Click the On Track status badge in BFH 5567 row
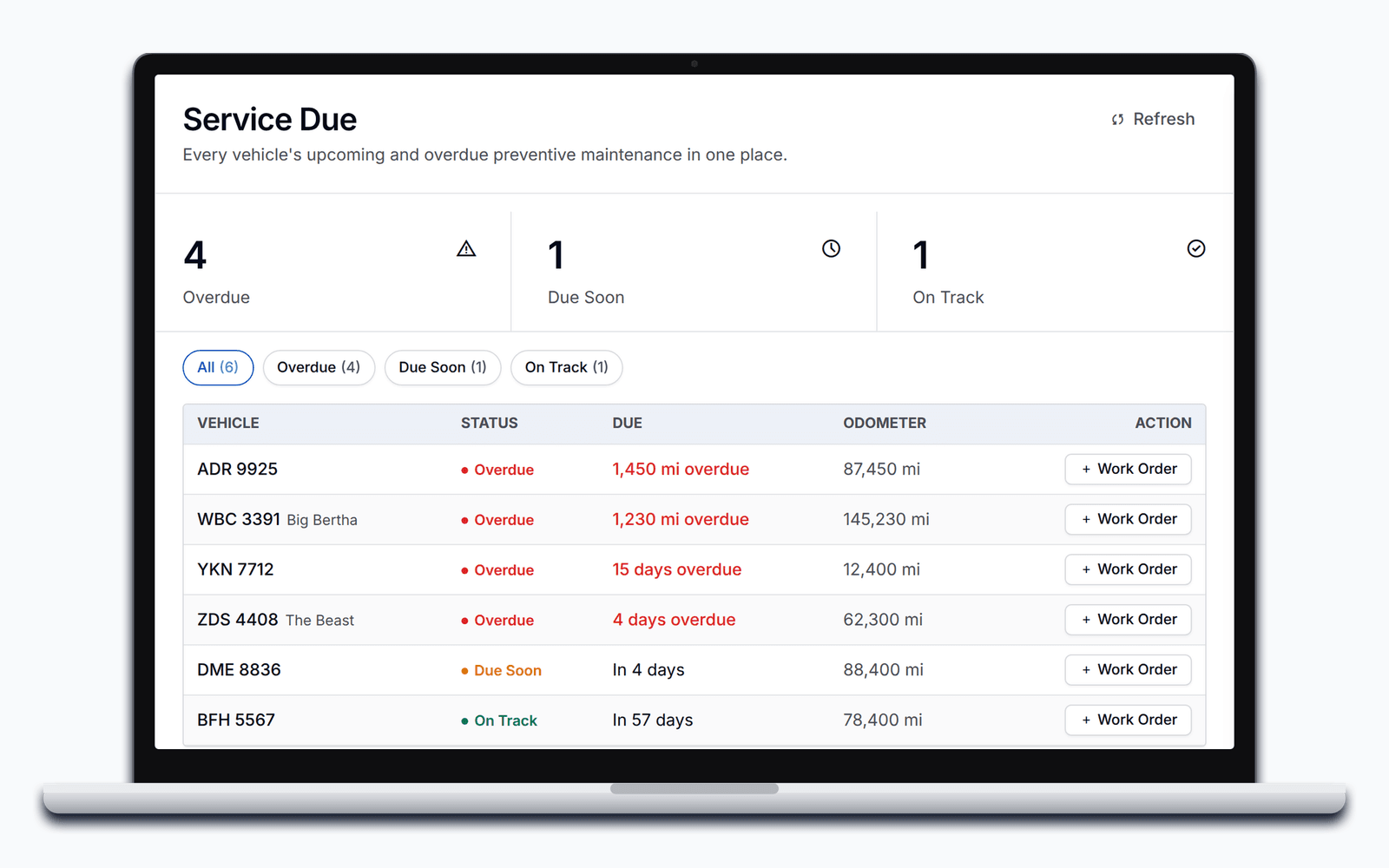1389x868 pixels. [499, 720]
